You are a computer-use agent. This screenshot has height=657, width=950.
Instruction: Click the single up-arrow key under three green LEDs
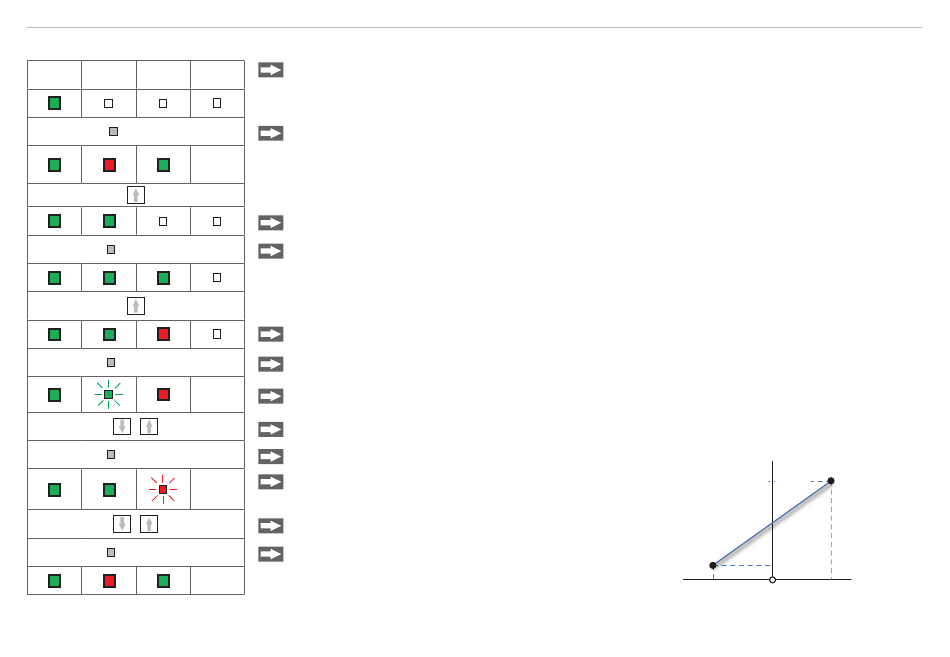(x=136, y=306)
